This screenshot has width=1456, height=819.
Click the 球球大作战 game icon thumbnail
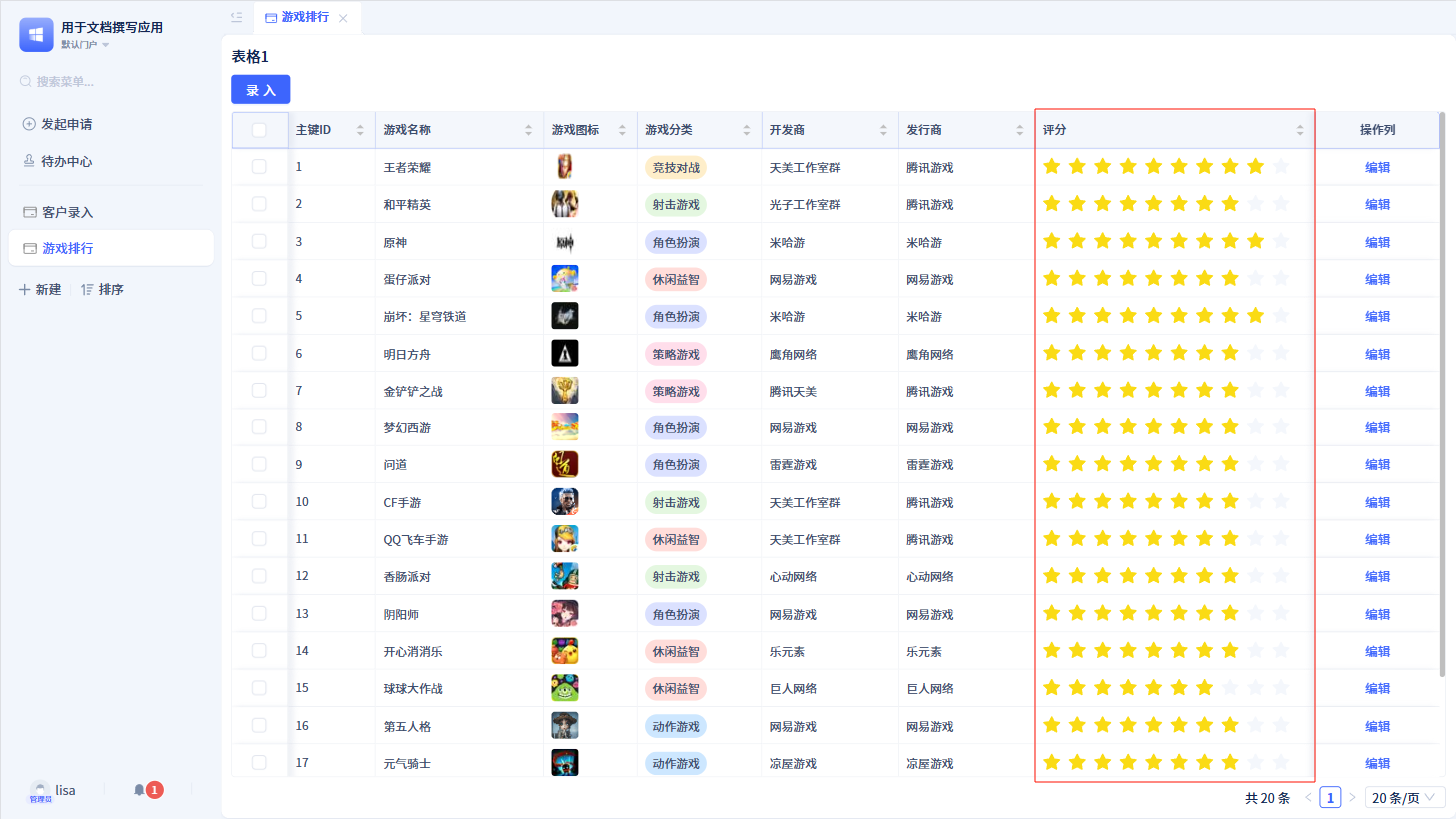[x=565, y=688]
